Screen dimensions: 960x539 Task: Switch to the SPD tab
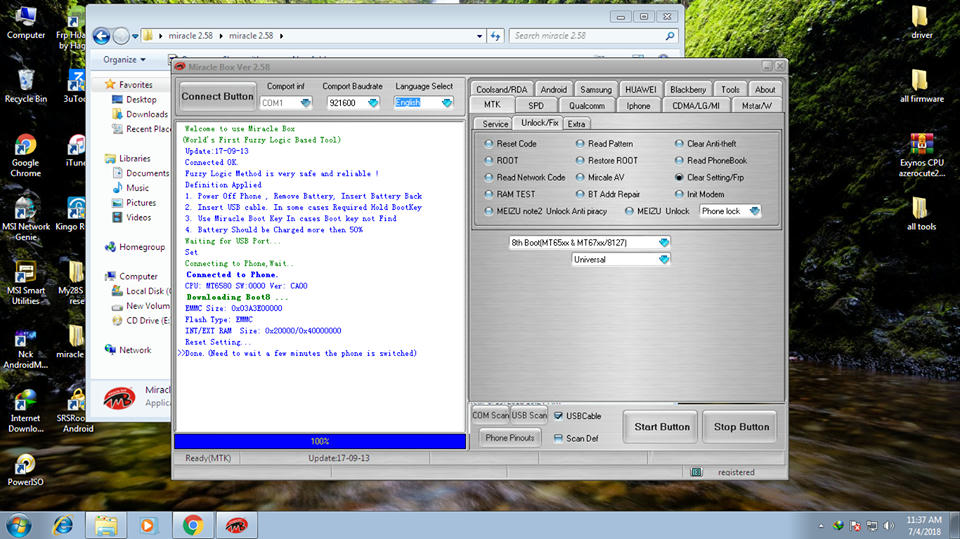(x=536, y=106)
